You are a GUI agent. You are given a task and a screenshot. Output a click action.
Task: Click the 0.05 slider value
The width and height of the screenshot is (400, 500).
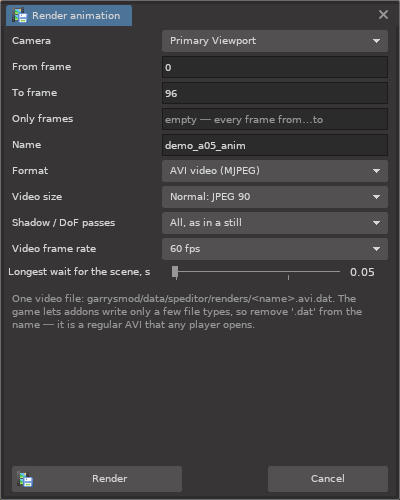362,272
